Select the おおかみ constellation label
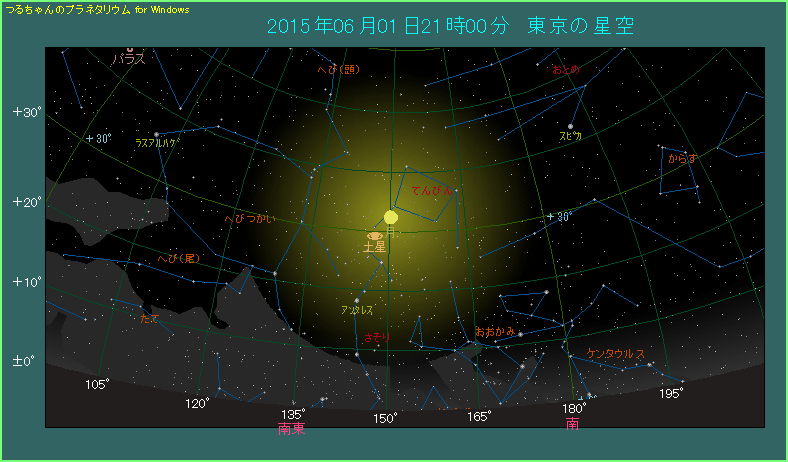Viewport: 788px width, 462px height. click(x=495, y=331)
